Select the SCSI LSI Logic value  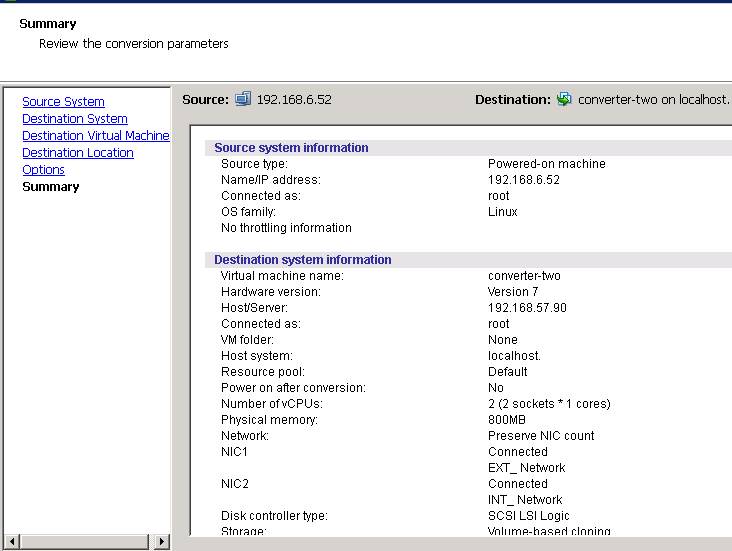pyautogui.click(x=528, y=516)
